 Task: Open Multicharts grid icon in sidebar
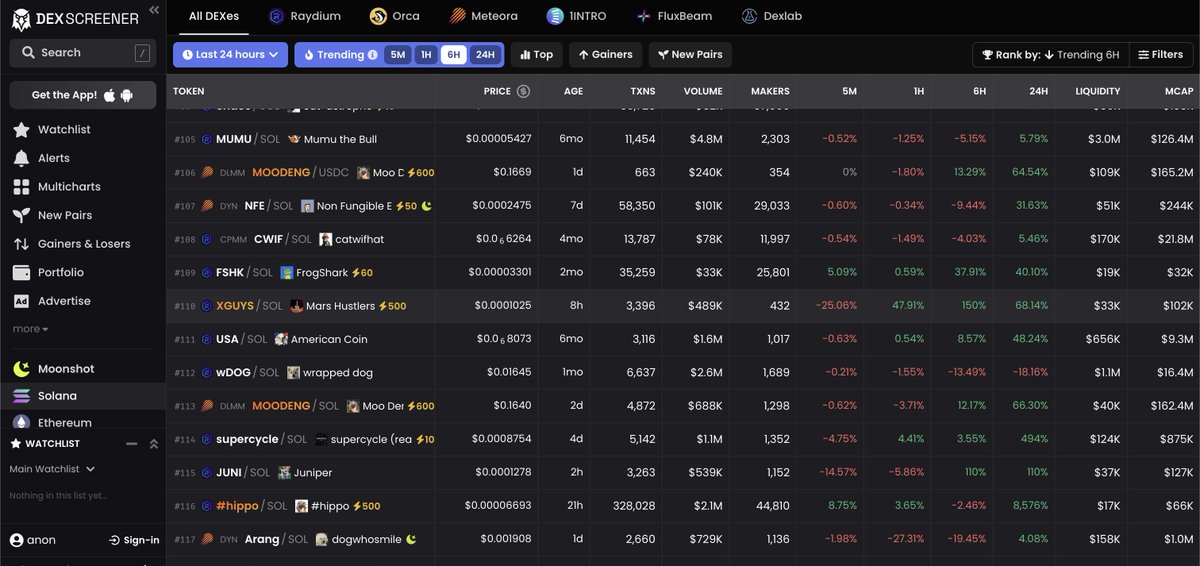coord(21,187)
